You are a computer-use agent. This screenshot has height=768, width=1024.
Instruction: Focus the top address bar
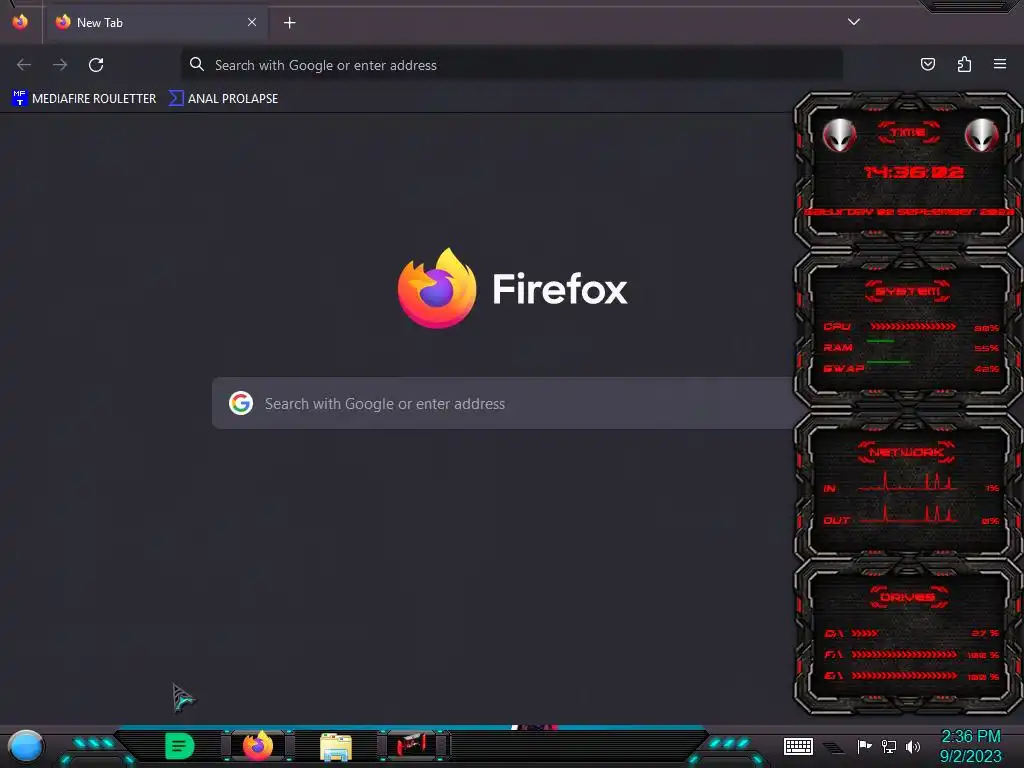[x=511, y=65]
